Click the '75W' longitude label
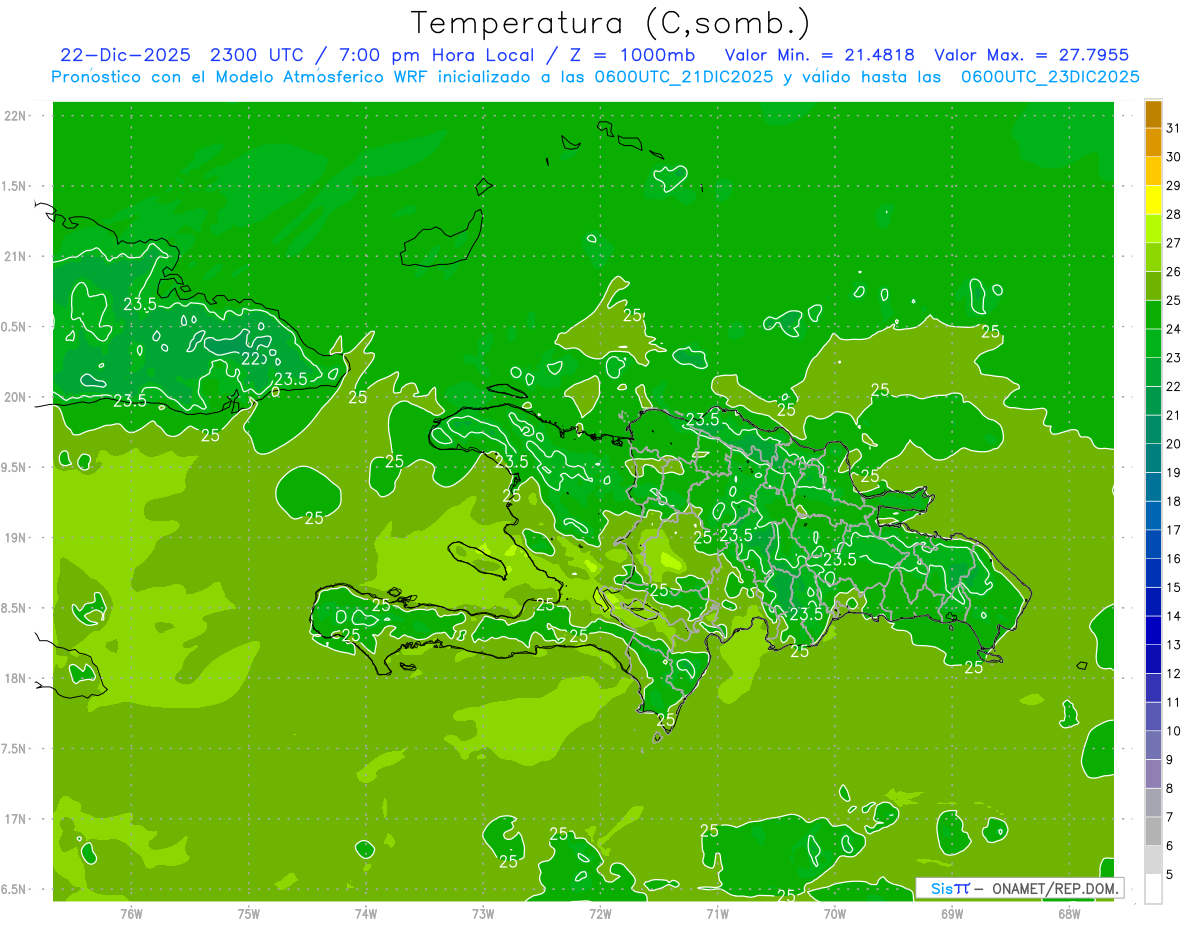Viewport: 1200px width, 927px height. click(x=249, y=913)
